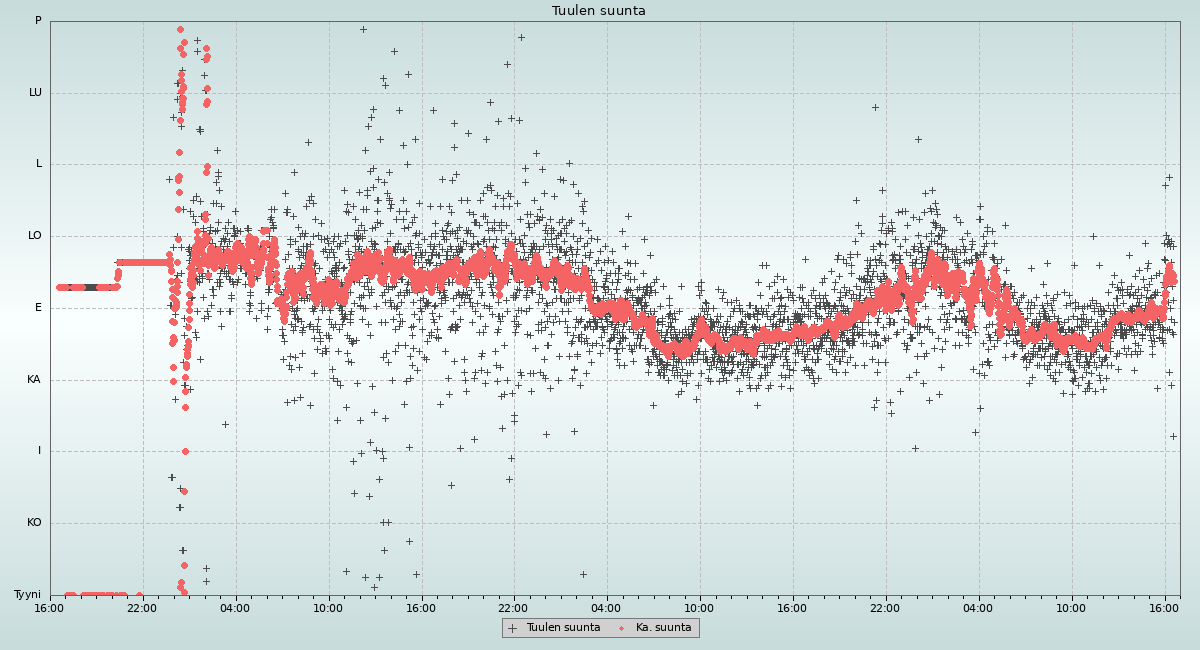Click the first '22:00' time label on the x-axis
Image resolution: width=1200 pixels, height=650 pixels.
click(143, 607)
